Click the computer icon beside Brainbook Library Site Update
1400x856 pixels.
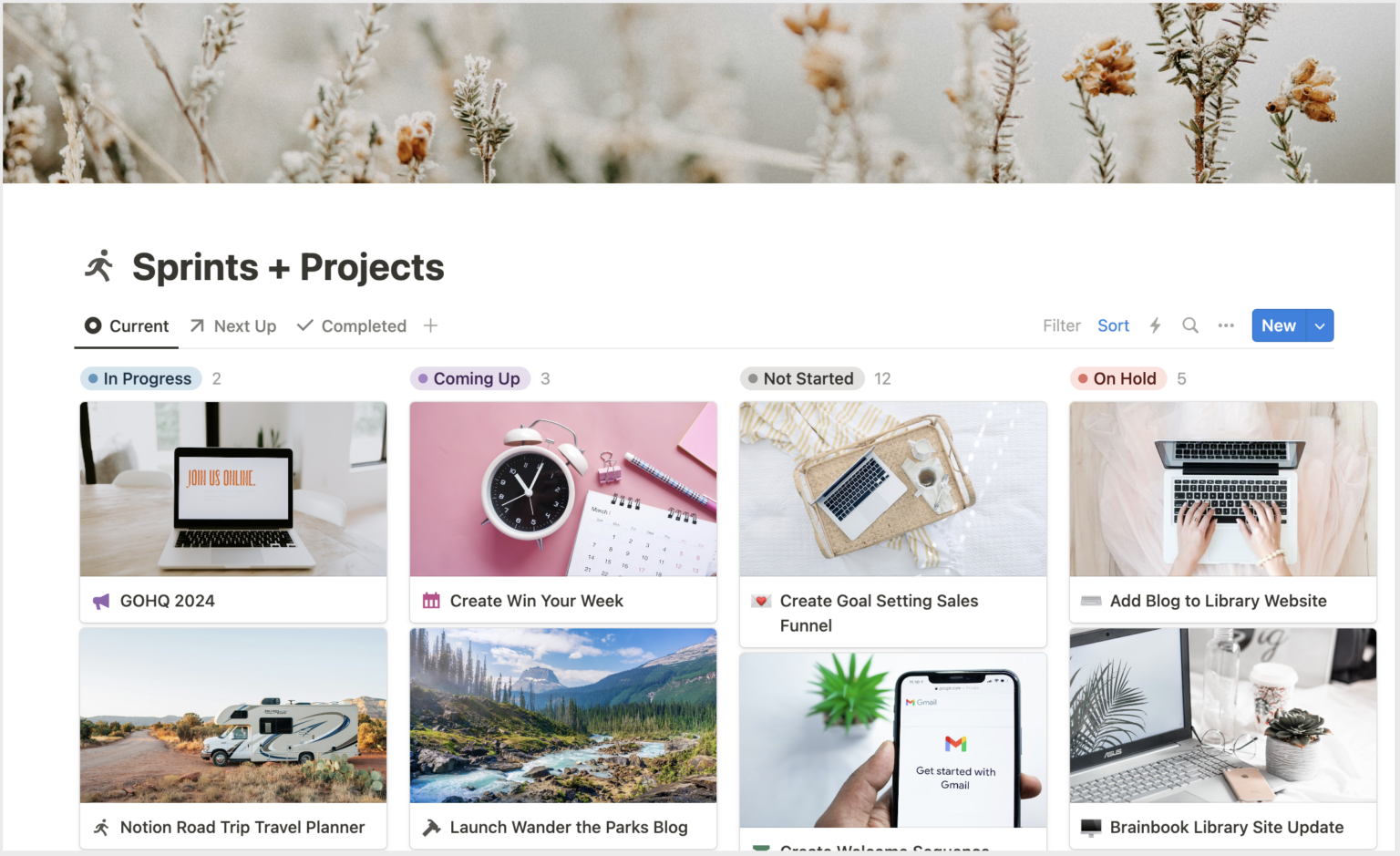tap(1091, 827)
